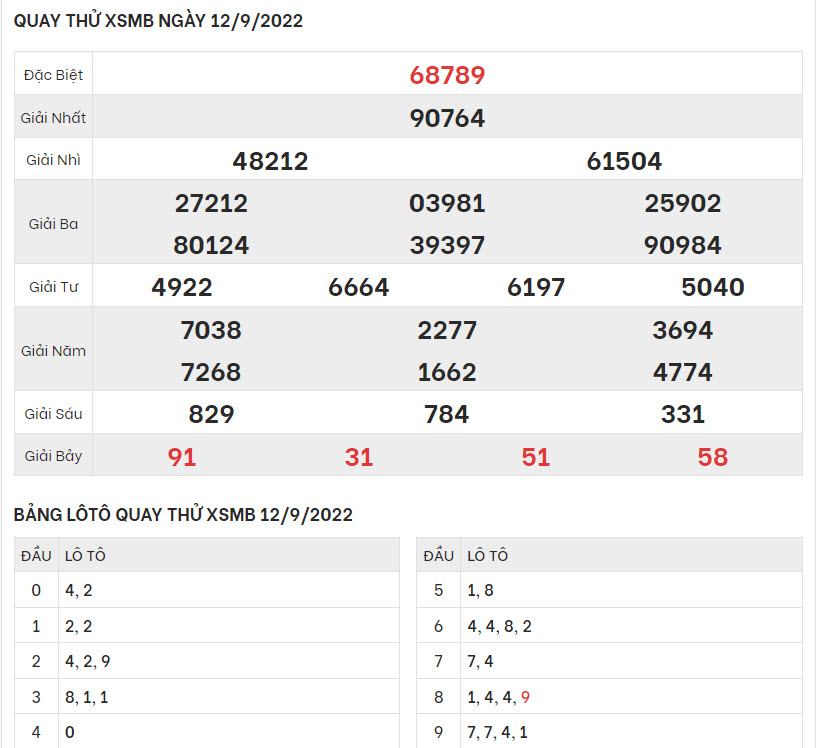Screen dimensions: 816x748
Task: Click the red 9 in đầu 8 row
Action: (525, 698)
